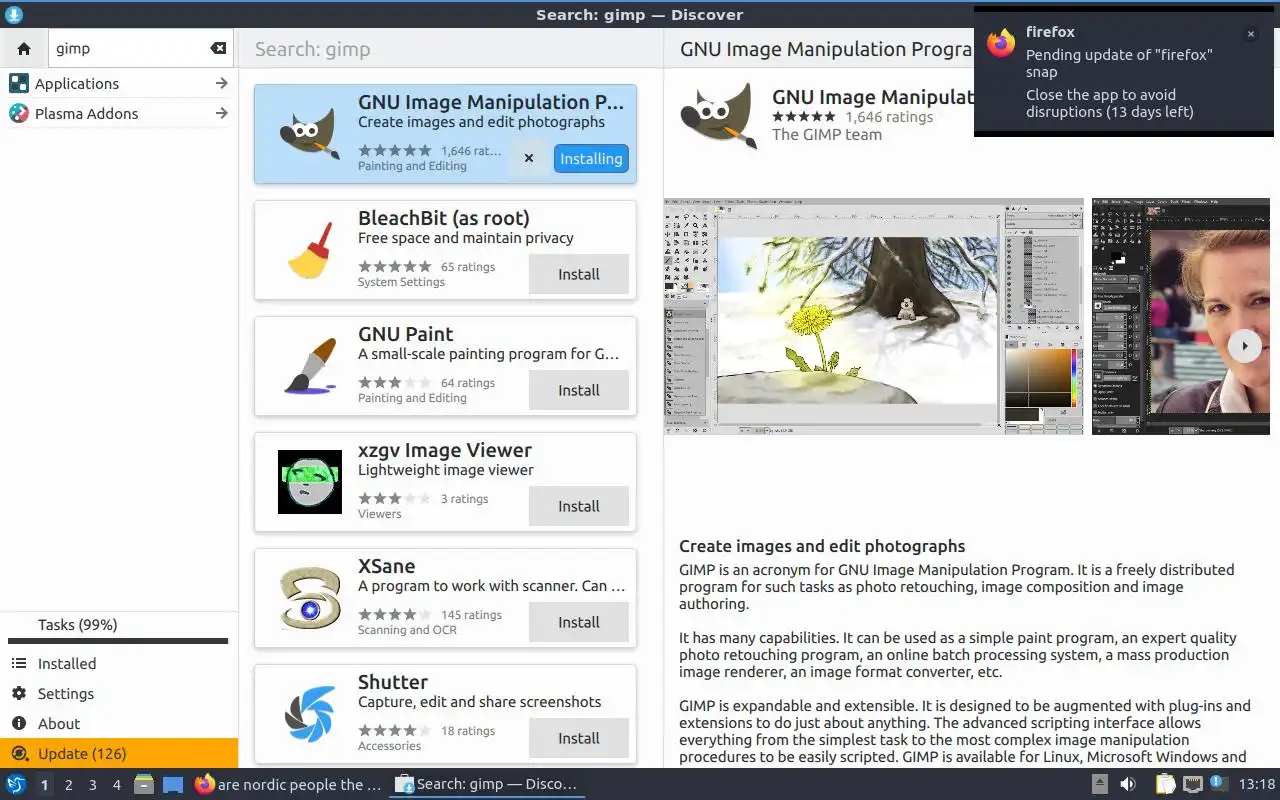Switch to virtual desktop 3
This screenshot has height=800, width=1280.
[93, 785]
